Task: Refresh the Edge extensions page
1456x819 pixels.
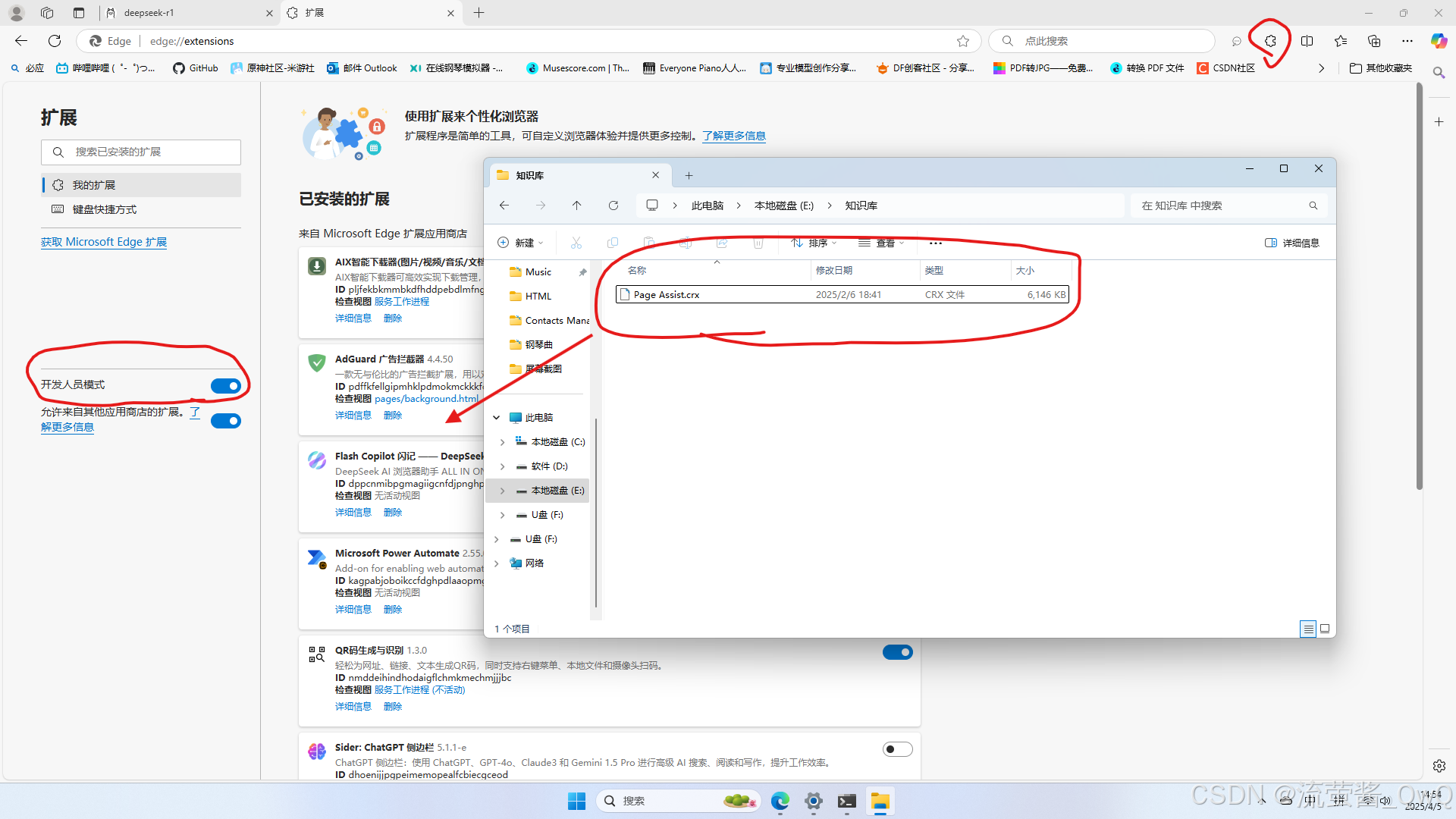Action: click(55, 41)
